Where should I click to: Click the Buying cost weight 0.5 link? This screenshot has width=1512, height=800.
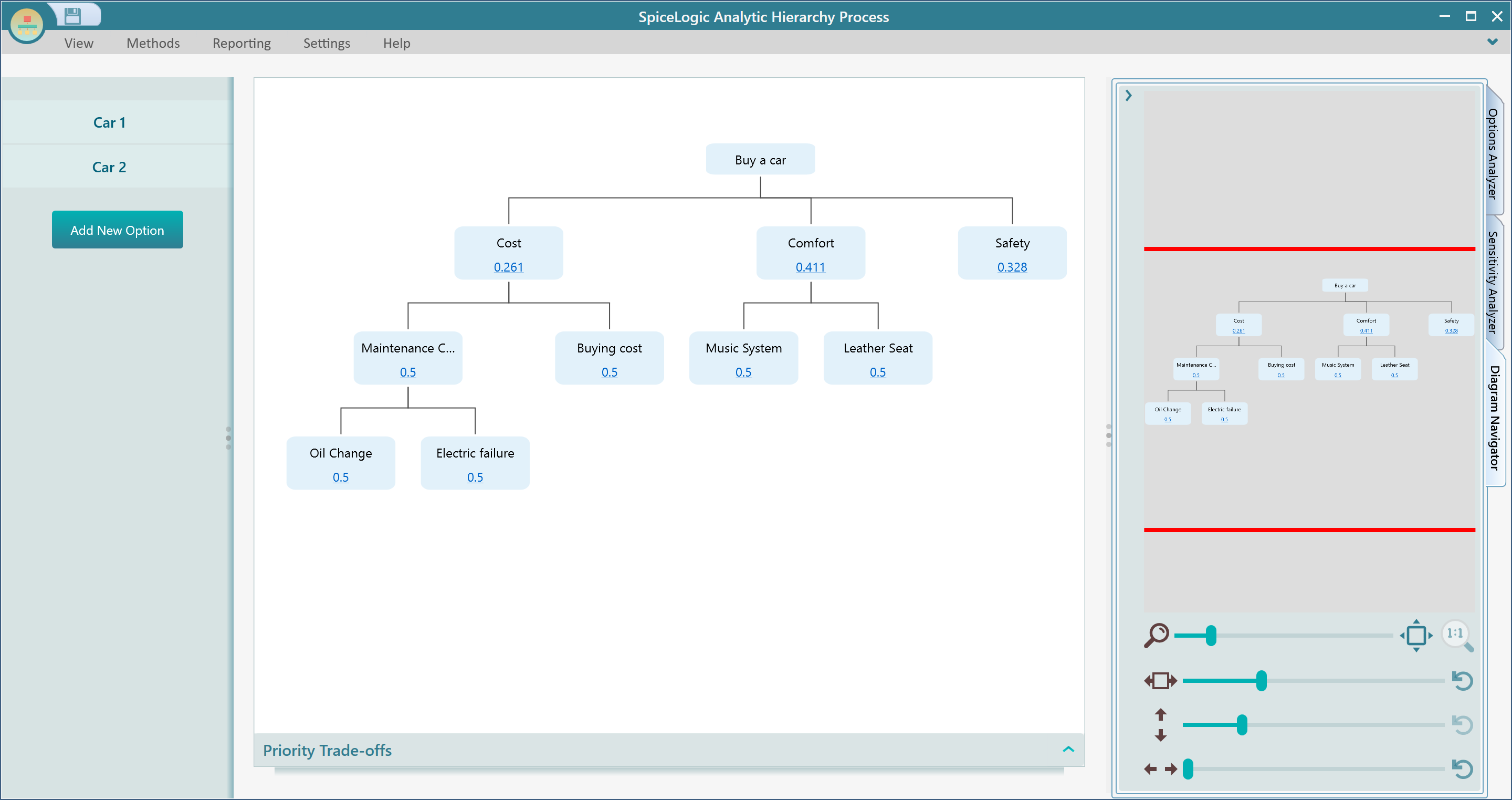click(609, 372)
